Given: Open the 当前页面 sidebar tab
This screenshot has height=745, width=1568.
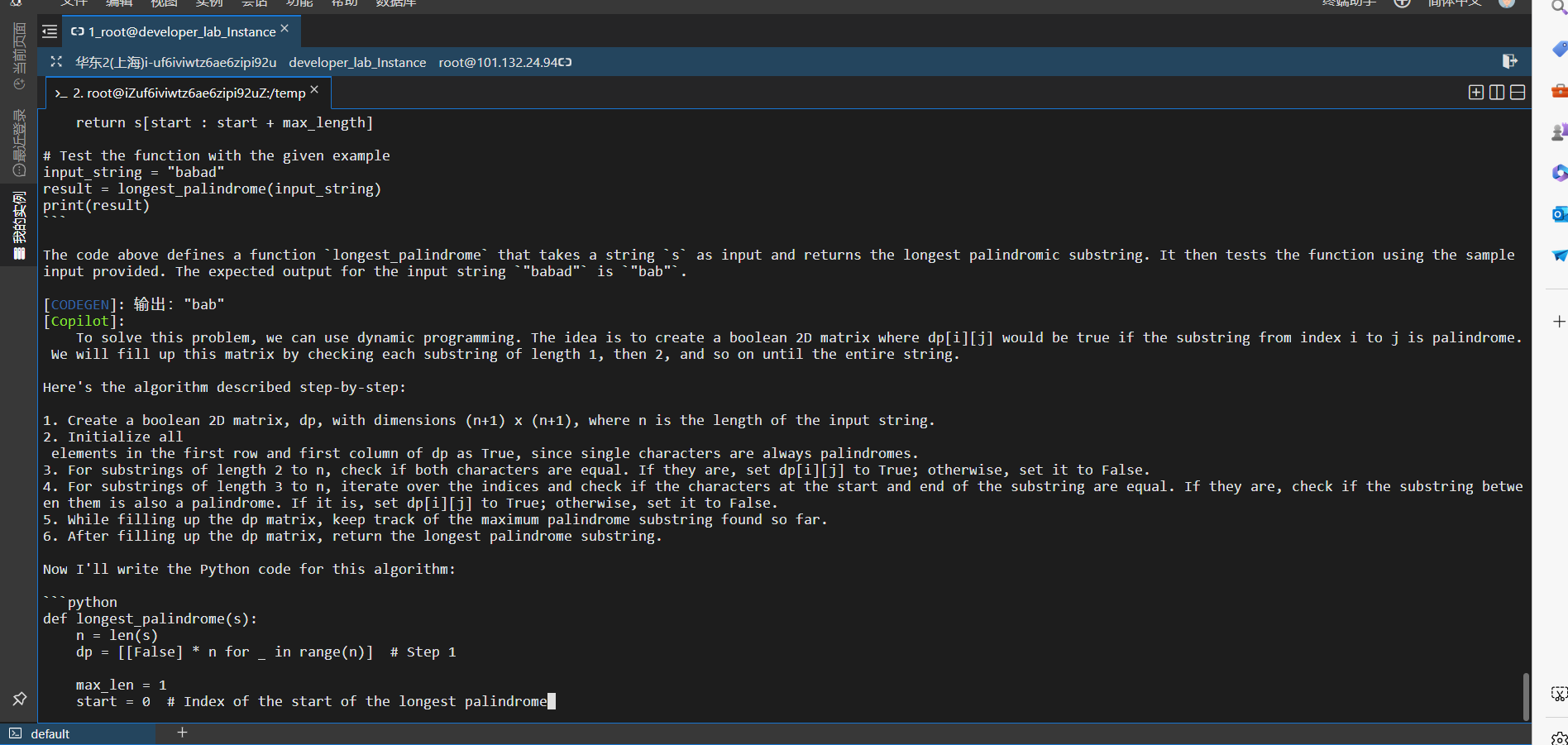Looking at the screenshot, I should [19, 56].
